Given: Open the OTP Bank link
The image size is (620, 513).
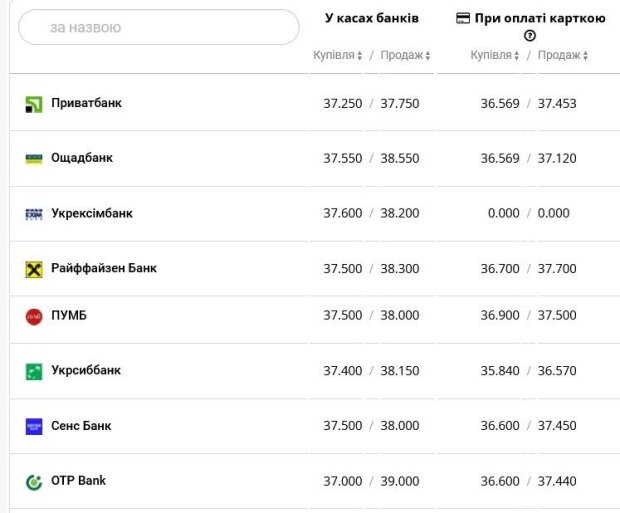Looking at the screenshot, I should (x=78, y=481).
